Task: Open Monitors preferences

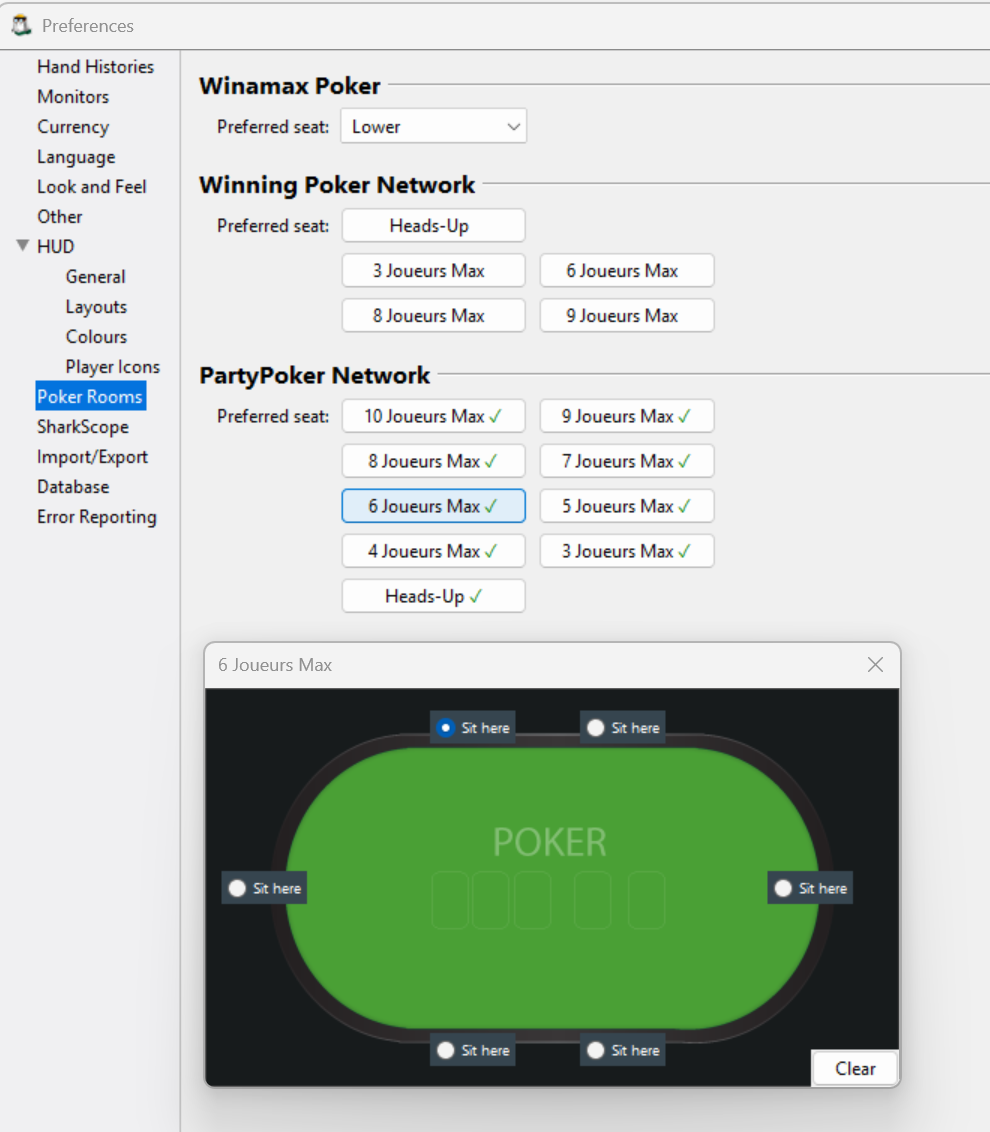Action: click(73, 97)
